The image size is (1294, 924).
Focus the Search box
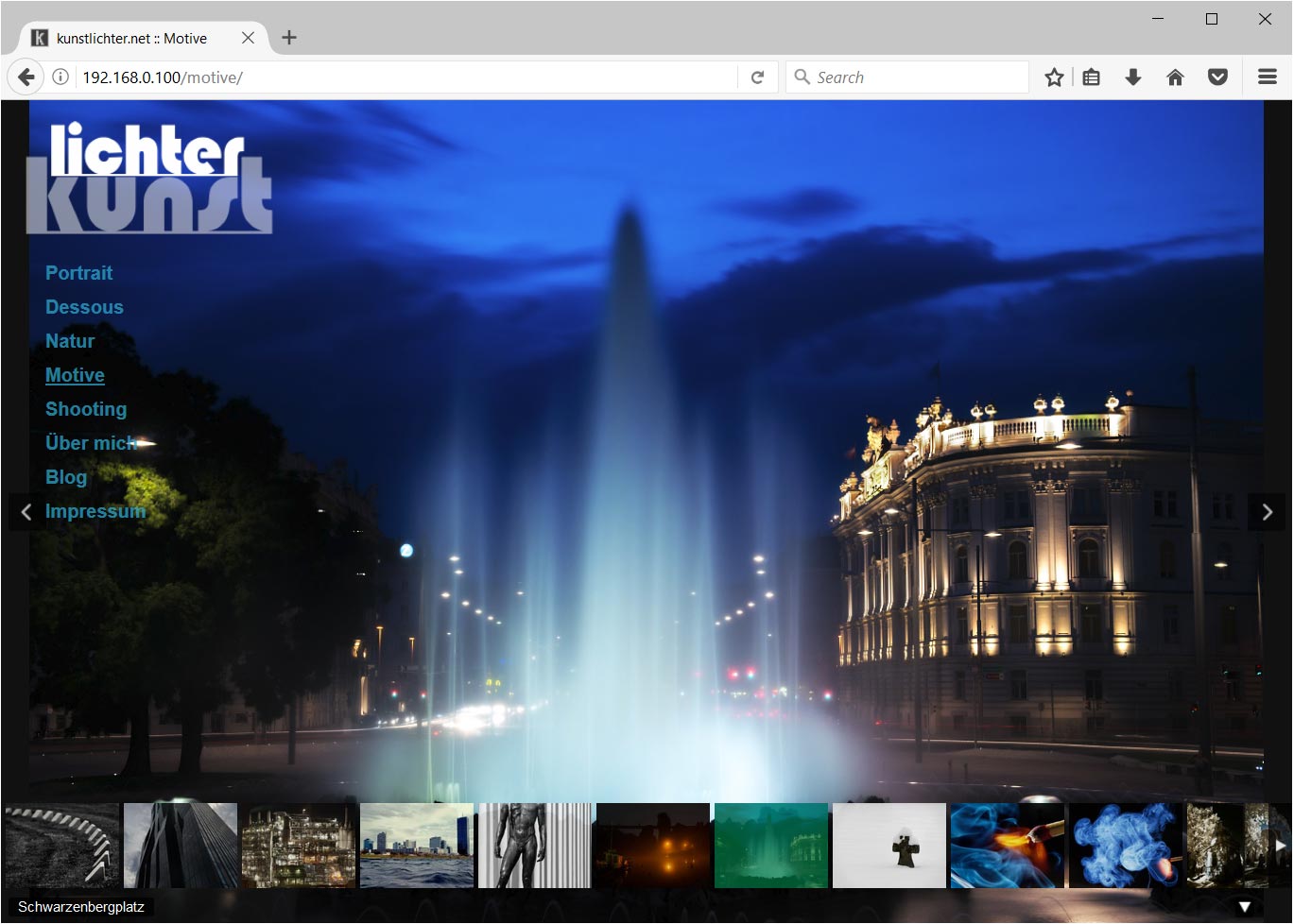click(907, 77)
